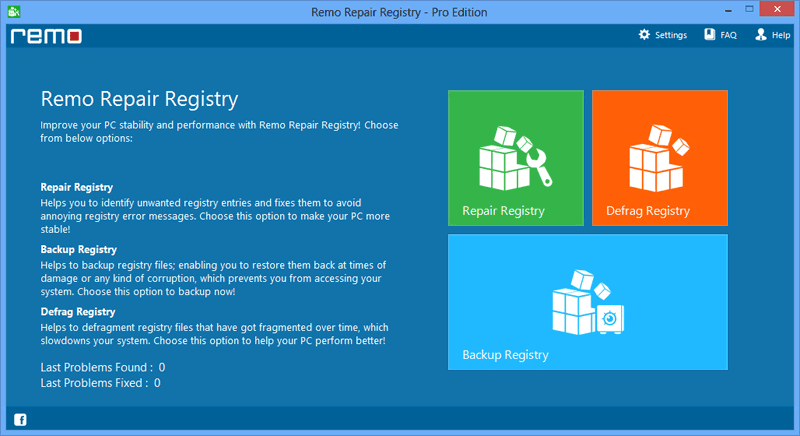Click the 'Backup Registry' bold description heading
The width and height of the screenshot is (800, 436).
pyautogui.click(x=79, y=249)
